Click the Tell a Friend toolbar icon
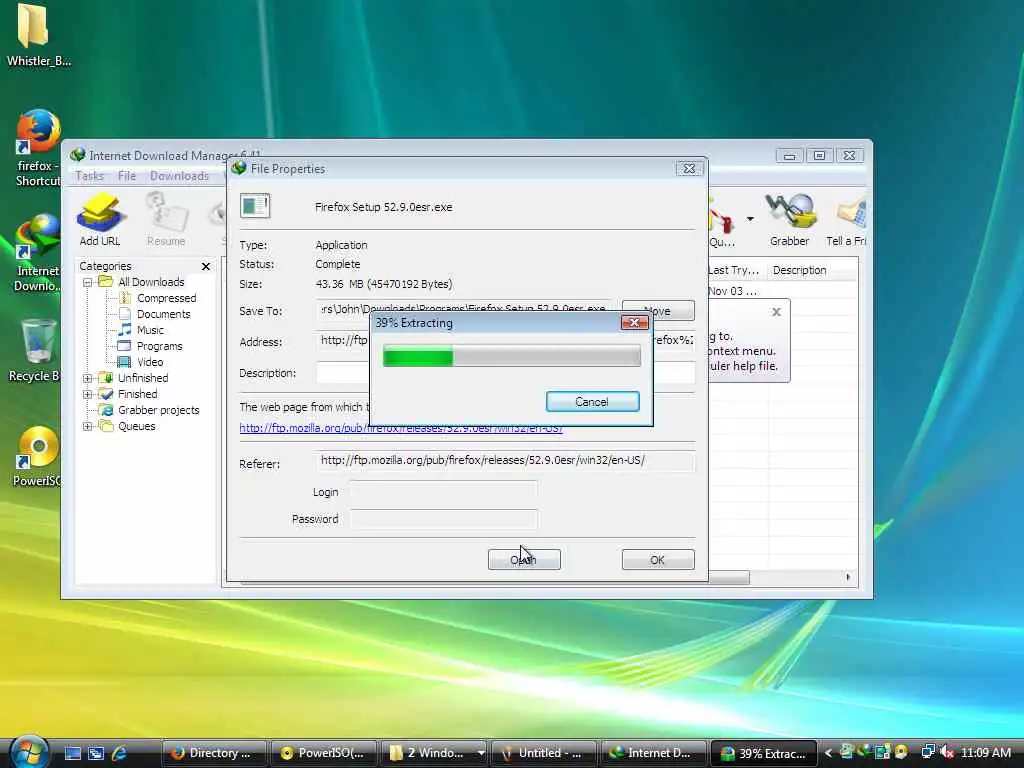This screenshot has width=1024, height=768. [x=847, y=220]
